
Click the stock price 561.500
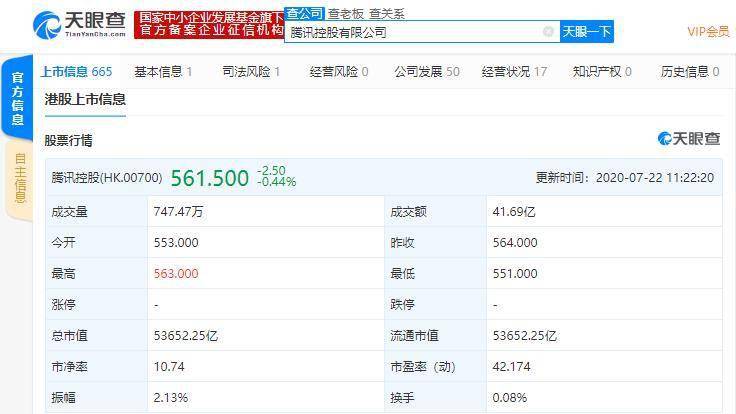point(210,178)
